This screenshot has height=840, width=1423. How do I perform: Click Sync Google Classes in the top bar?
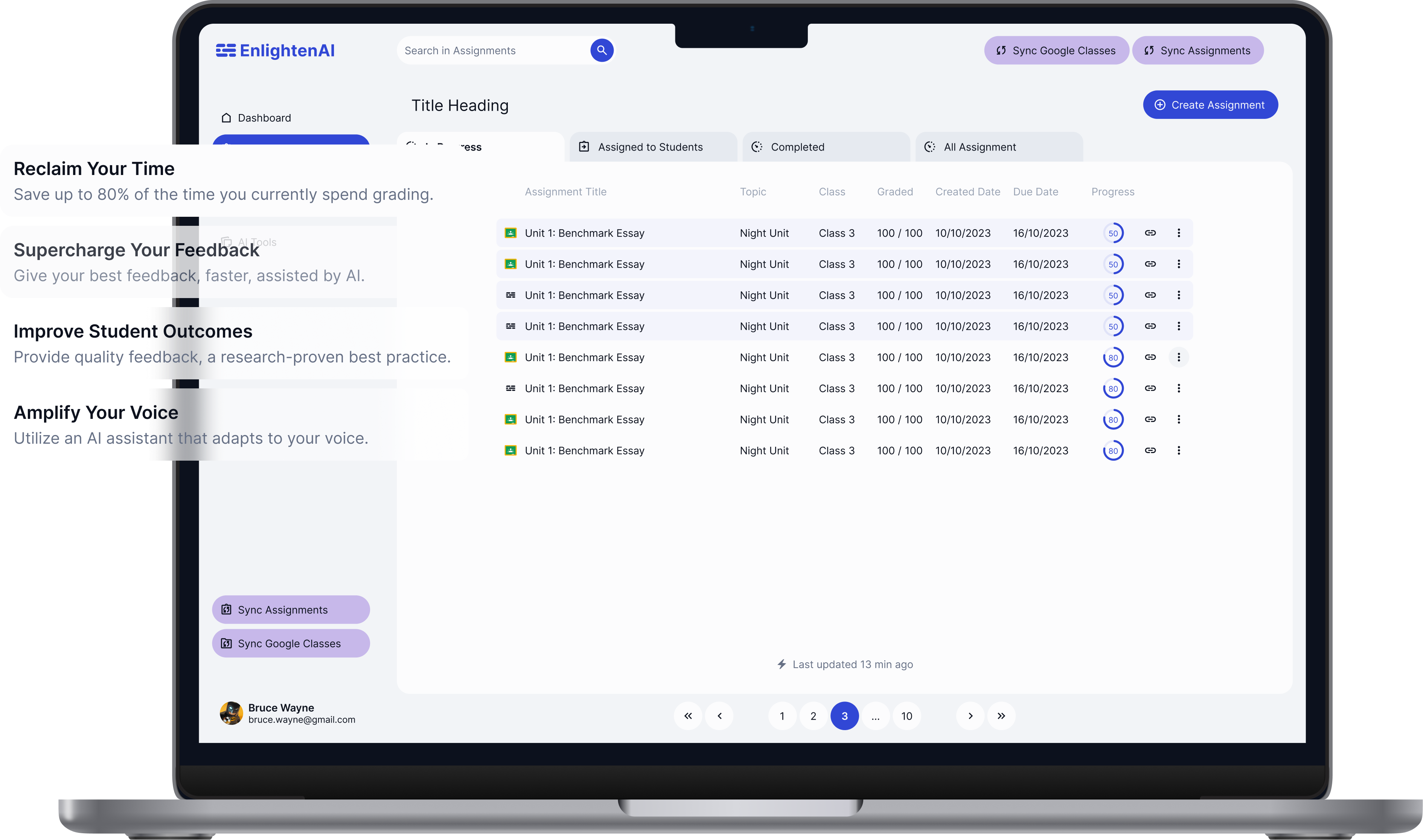(1056, 50)
